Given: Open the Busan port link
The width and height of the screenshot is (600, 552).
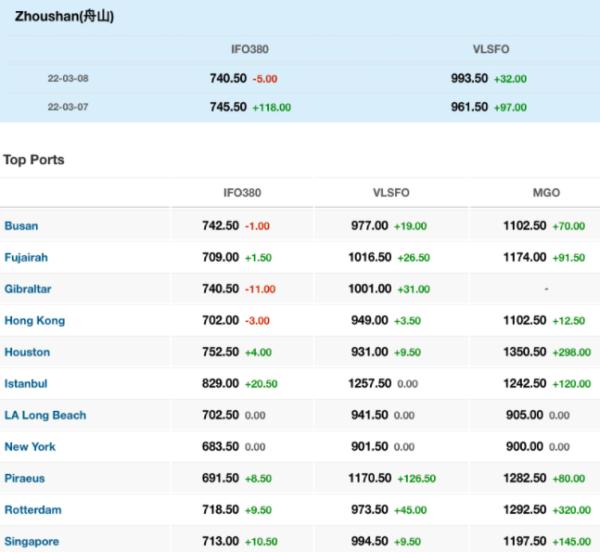Looking at the screenshot, I should 21,226.
